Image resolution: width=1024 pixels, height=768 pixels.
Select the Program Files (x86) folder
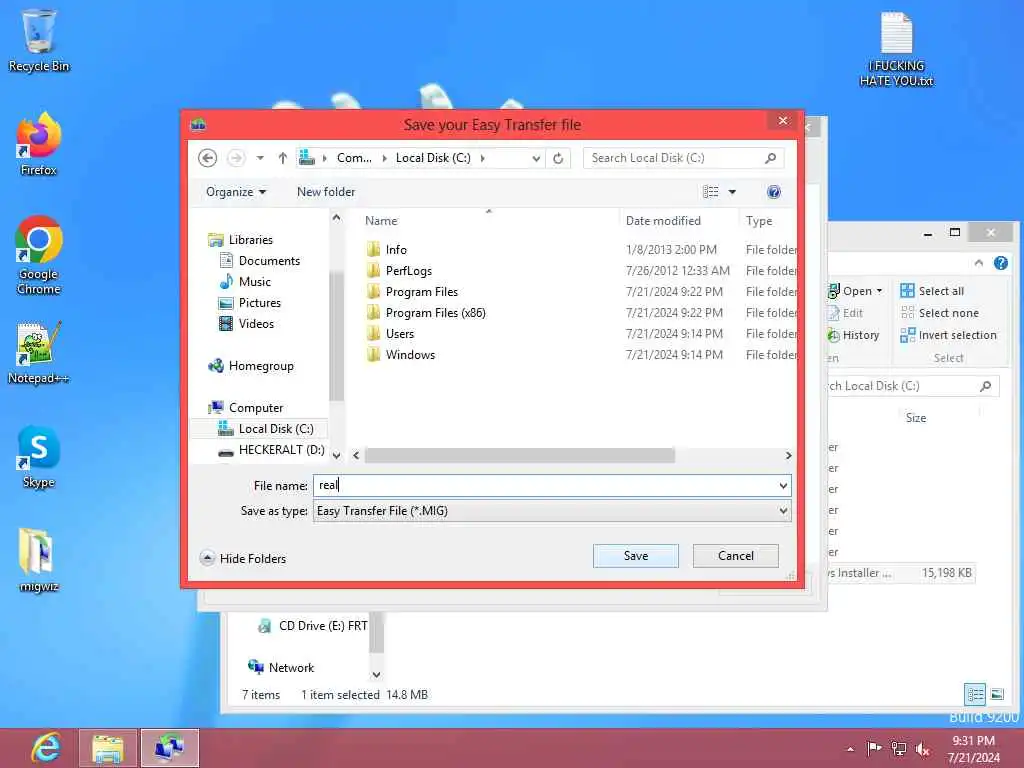425,313
